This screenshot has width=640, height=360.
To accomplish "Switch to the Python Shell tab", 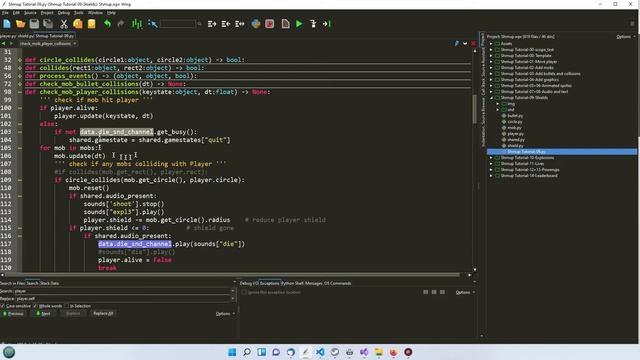I will (292, 283).
